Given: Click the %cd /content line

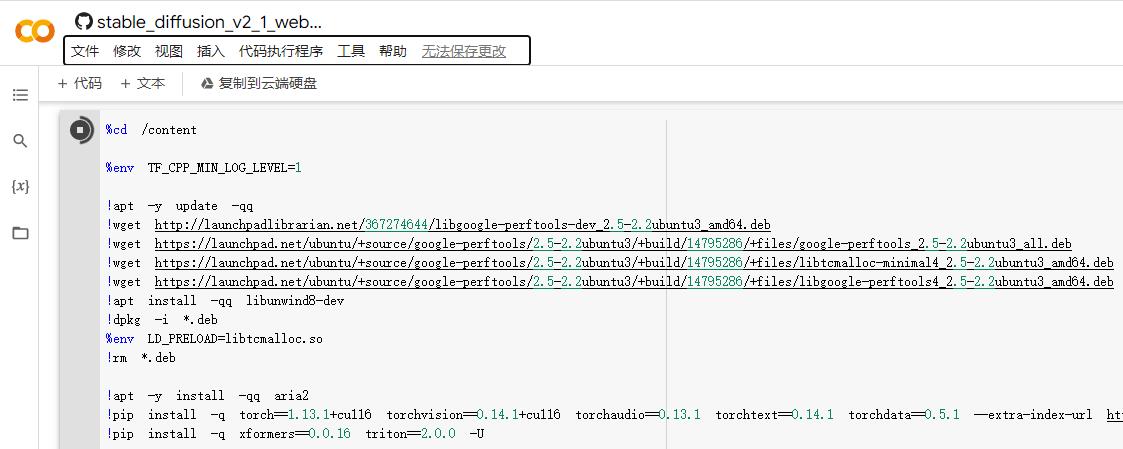Looking at the screenshot, I should 151,130.
